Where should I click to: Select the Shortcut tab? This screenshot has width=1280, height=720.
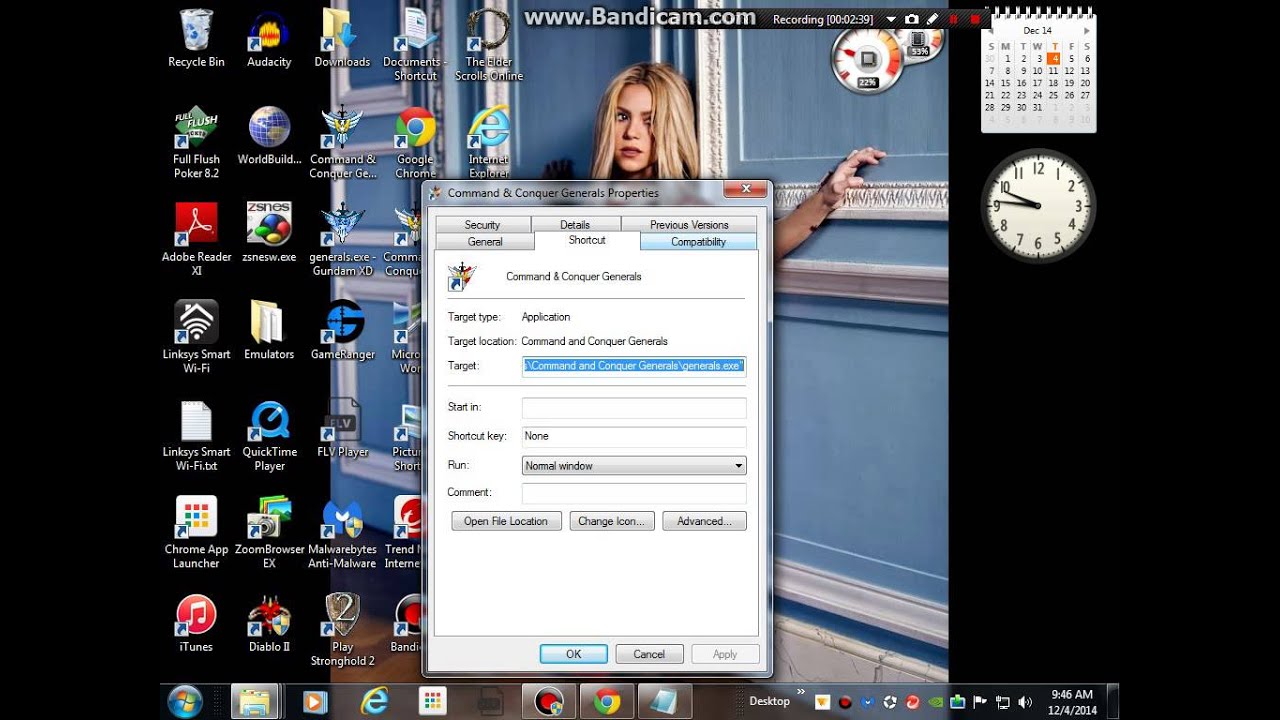[587, 240]
